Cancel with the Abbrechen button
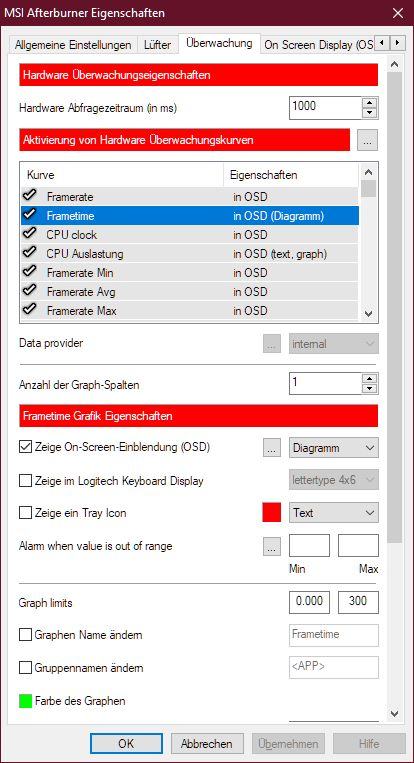The width and height of the screenshot is (414, 763). (x=207, y=744)
